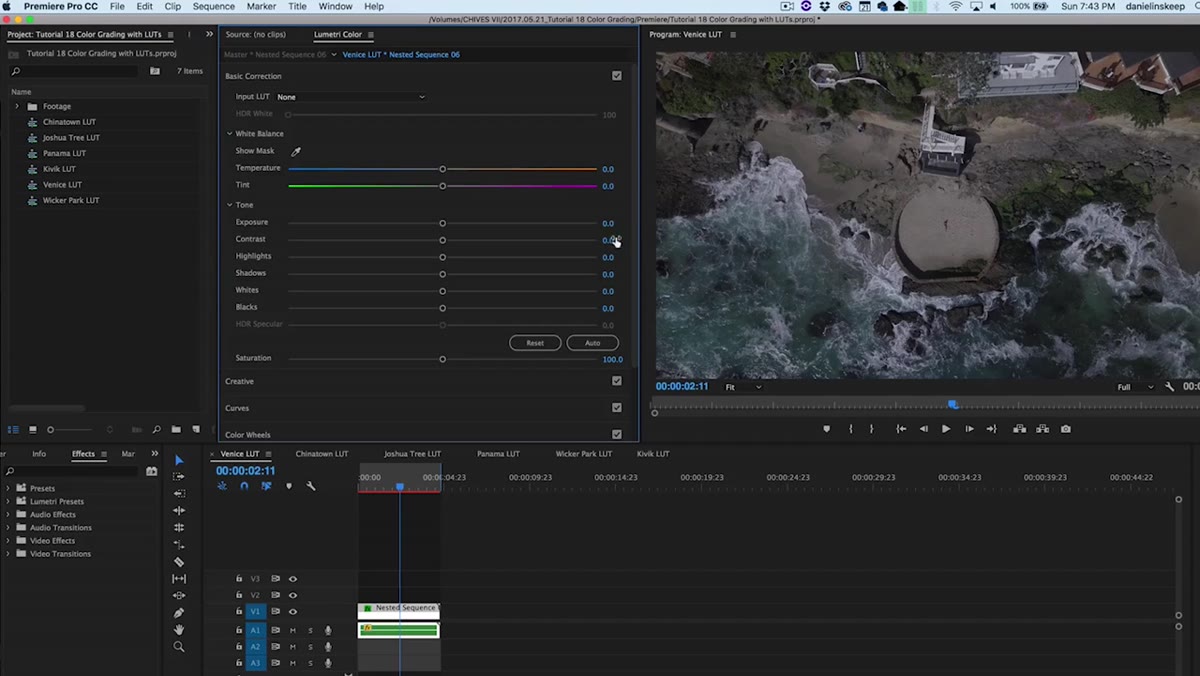Select the Slip tool
This screenshot has height=676, width=1200.
[179, 579]
